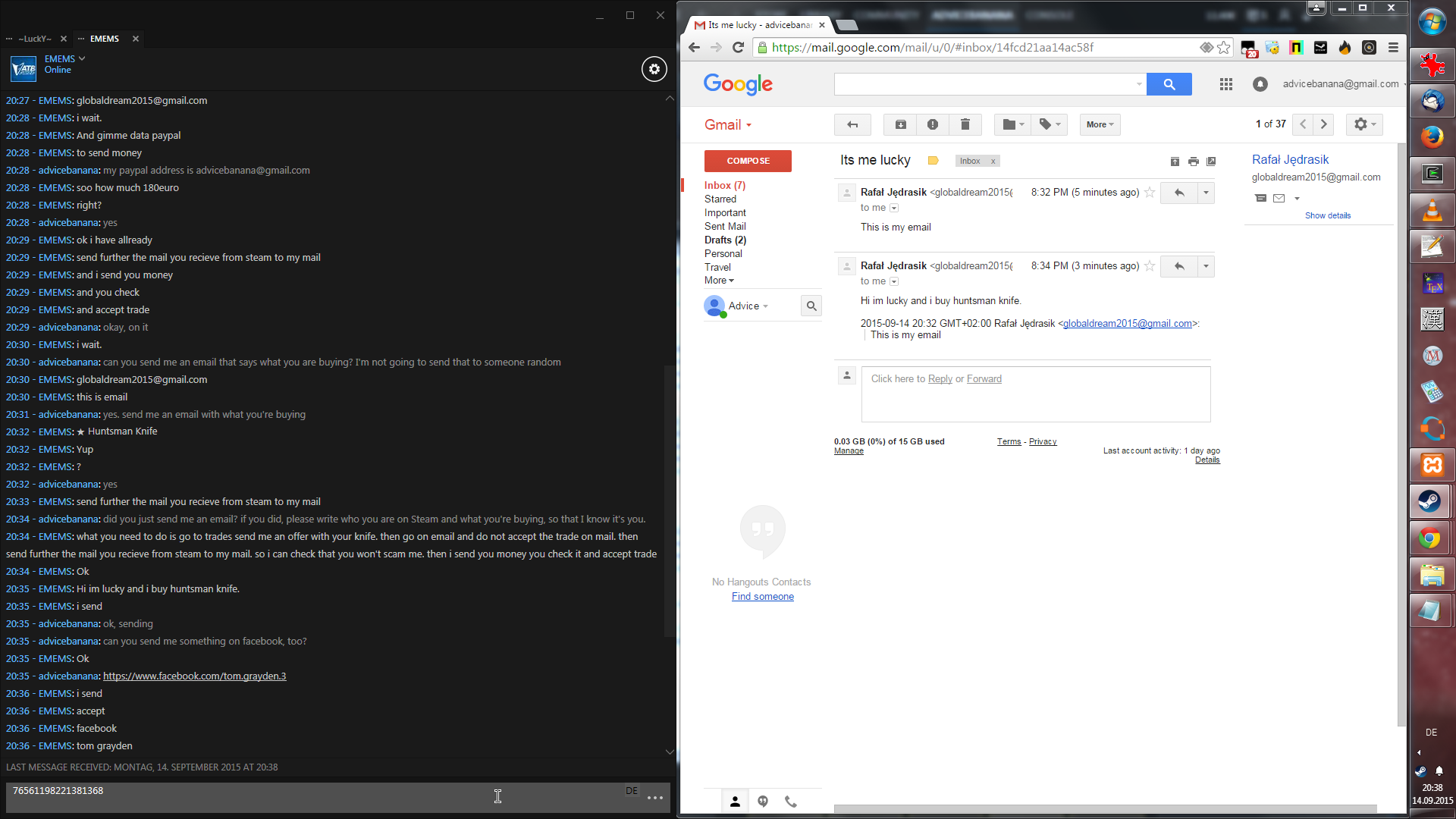
Task: Click the Archive icon in Gmail toolbar
Action: [900, 124]
